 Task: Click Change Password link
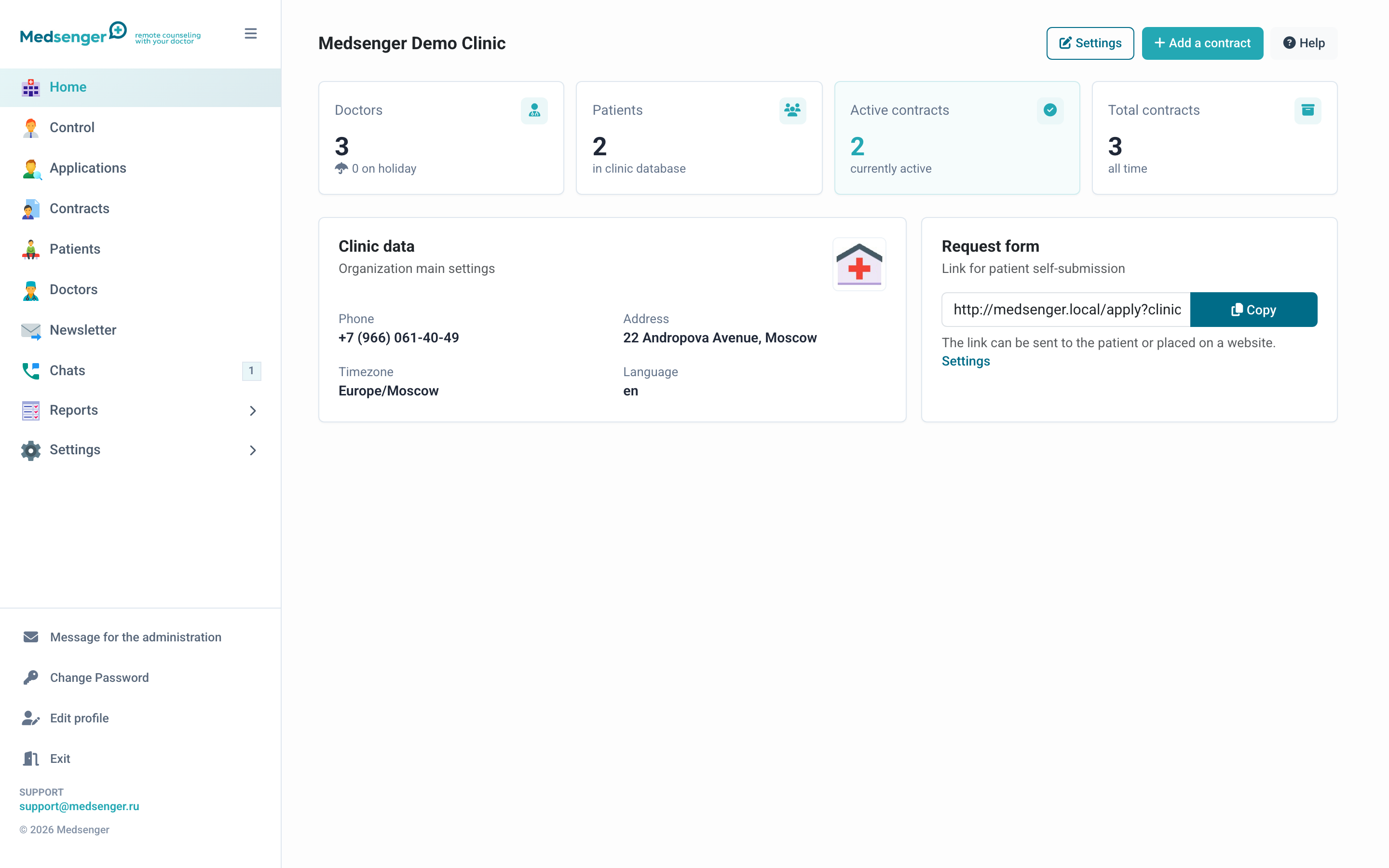click(99, 678)
